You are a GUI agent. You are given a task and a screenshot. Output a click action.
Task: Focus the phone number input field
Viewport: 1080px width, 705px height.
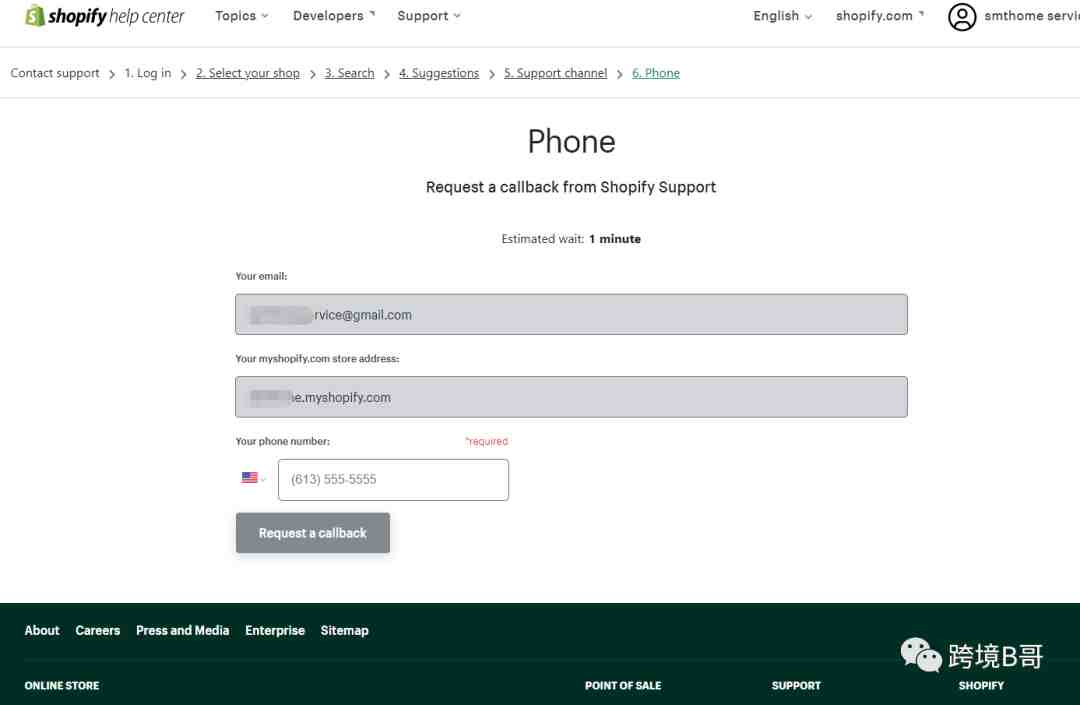point(393,480)
